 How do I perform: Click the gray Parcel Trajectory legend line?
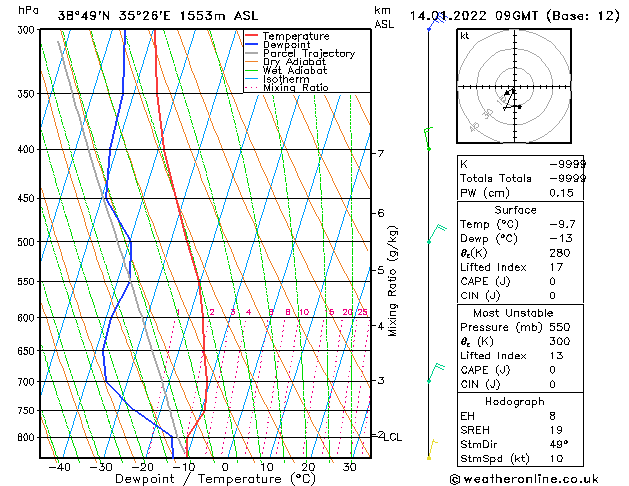tap(252, 53)
